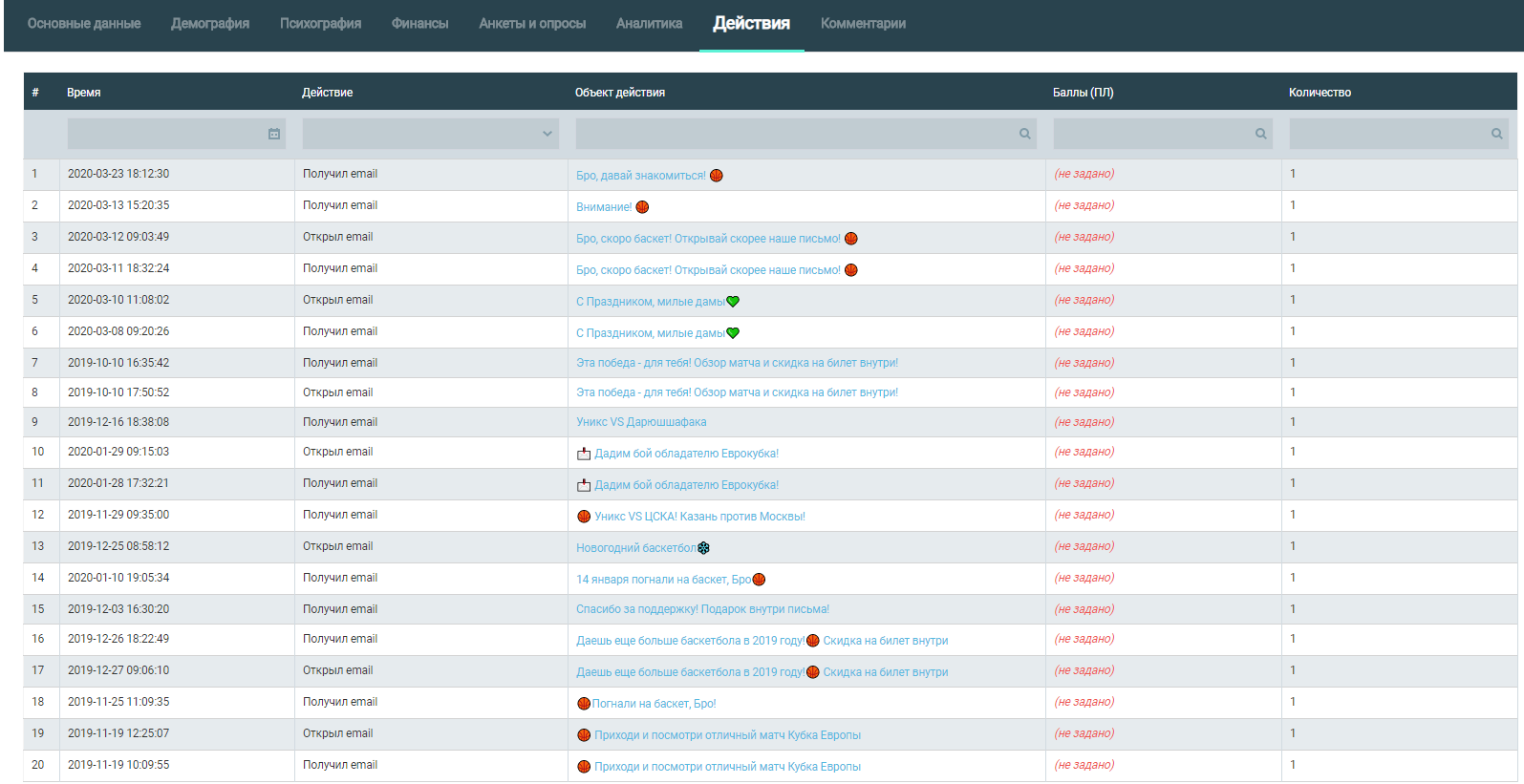Open 'Погнали на баскет, Бро!' link

point(654,704)
